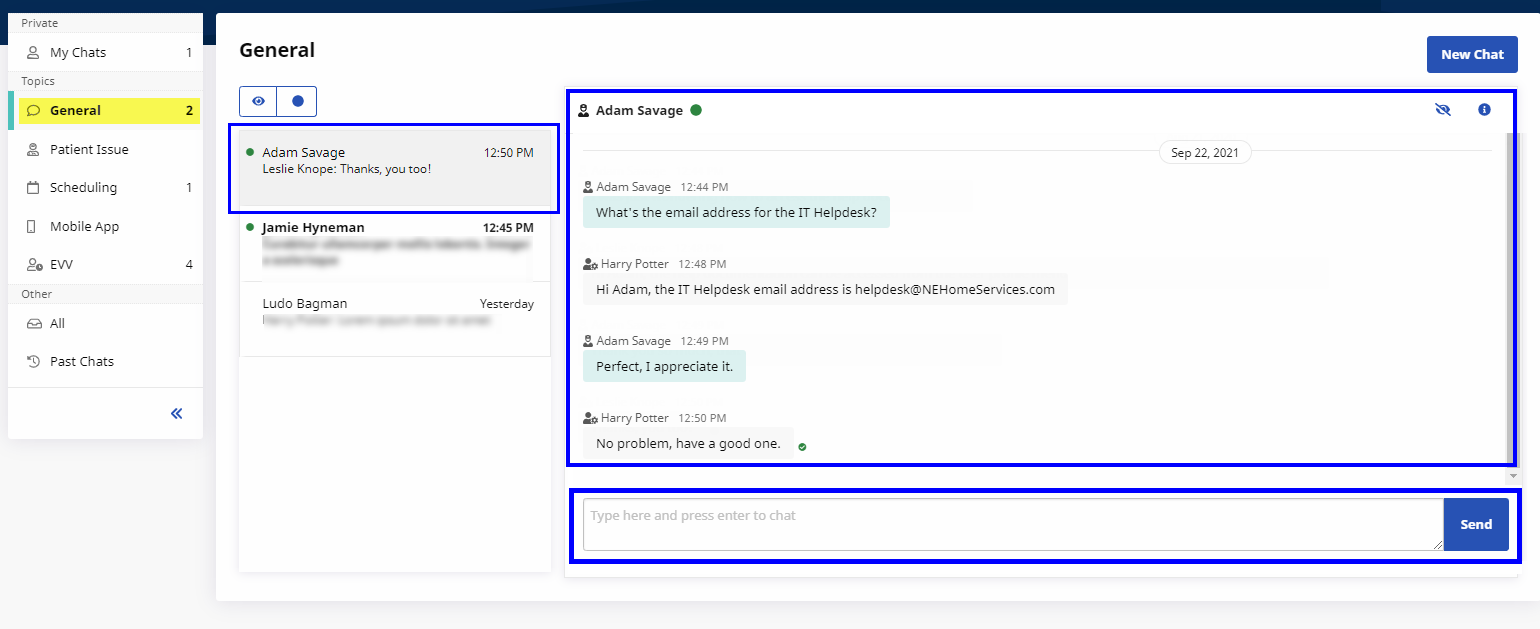Viewport: 1540px width, 629px height.
Task: Click the scrollbar down arrow in chat
Action: [1511, 476]
